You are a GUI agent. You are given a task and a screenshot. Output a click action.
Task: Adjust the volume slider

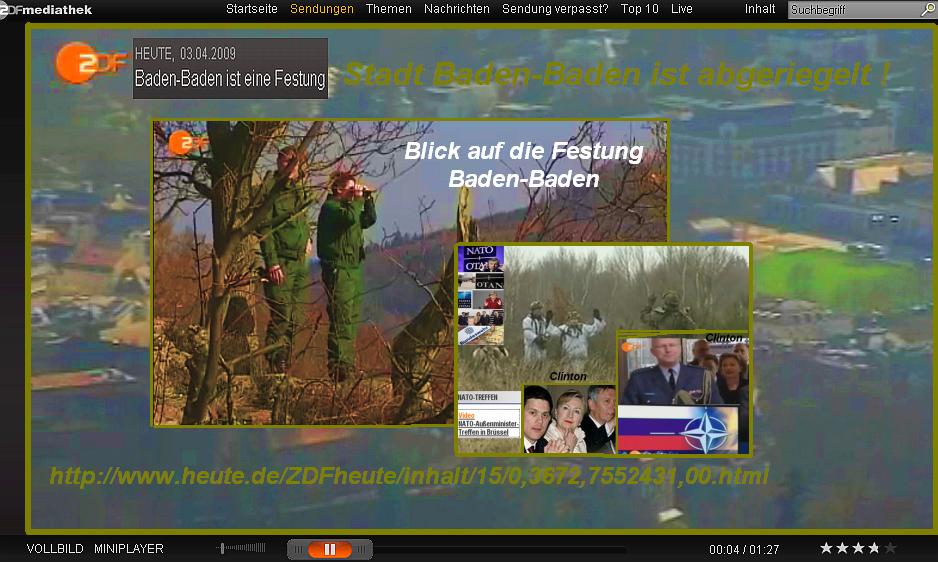(241, 548)
